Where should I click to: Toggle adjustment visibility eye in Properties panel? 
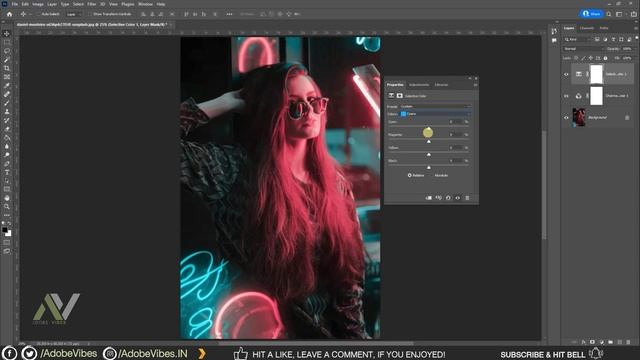tap(458, 198)
